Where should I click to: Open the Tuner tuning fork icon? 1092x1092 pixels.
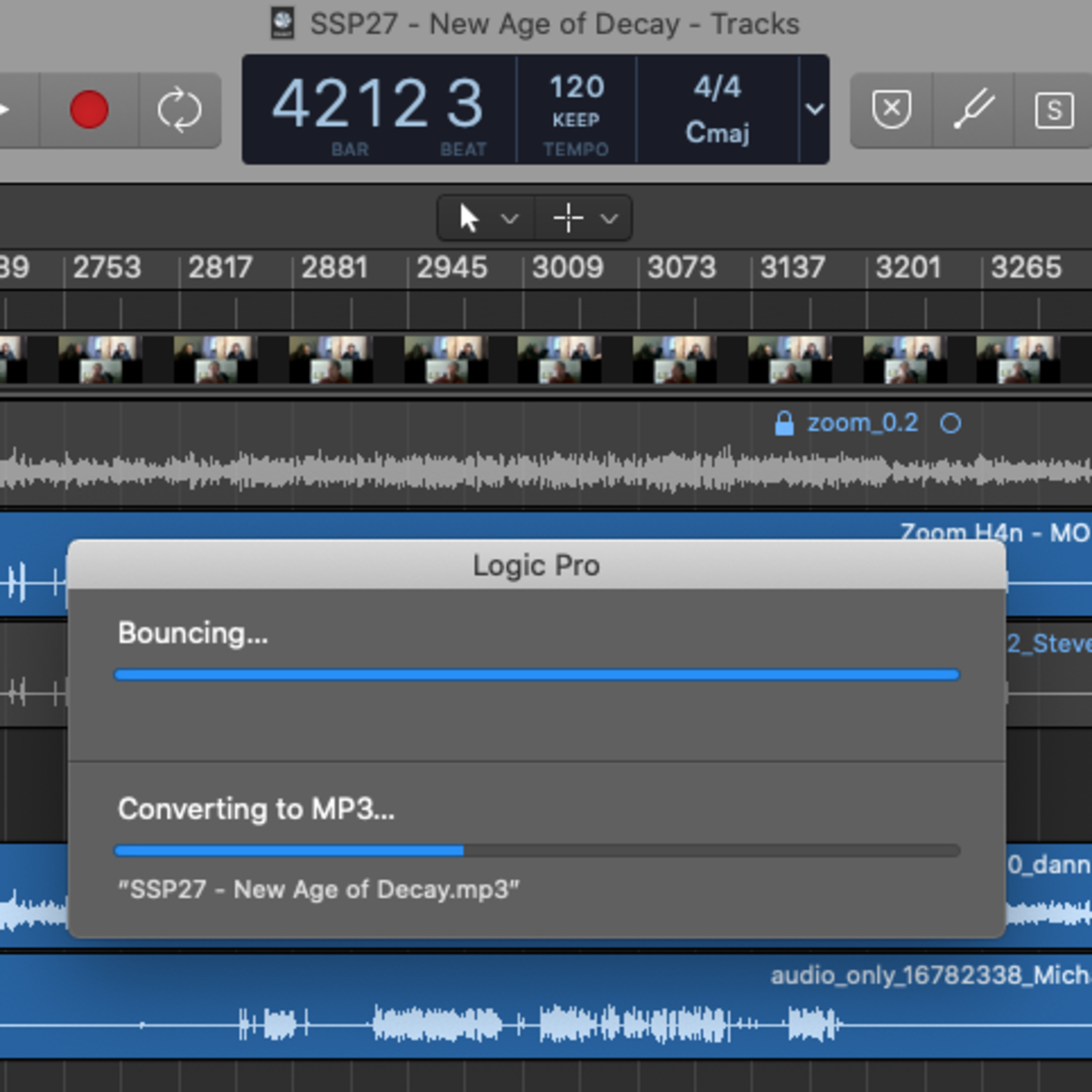973,110
